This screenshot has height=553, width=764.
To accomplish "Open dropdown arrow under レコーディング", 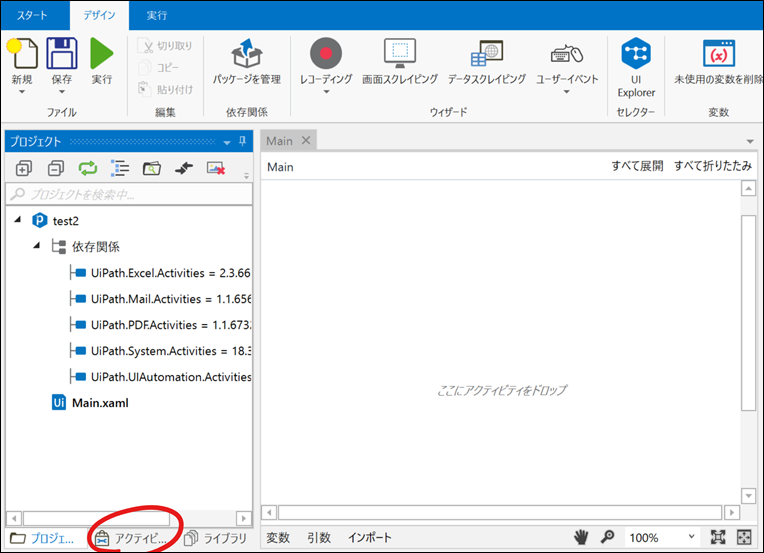I will [x=326, y=92].
